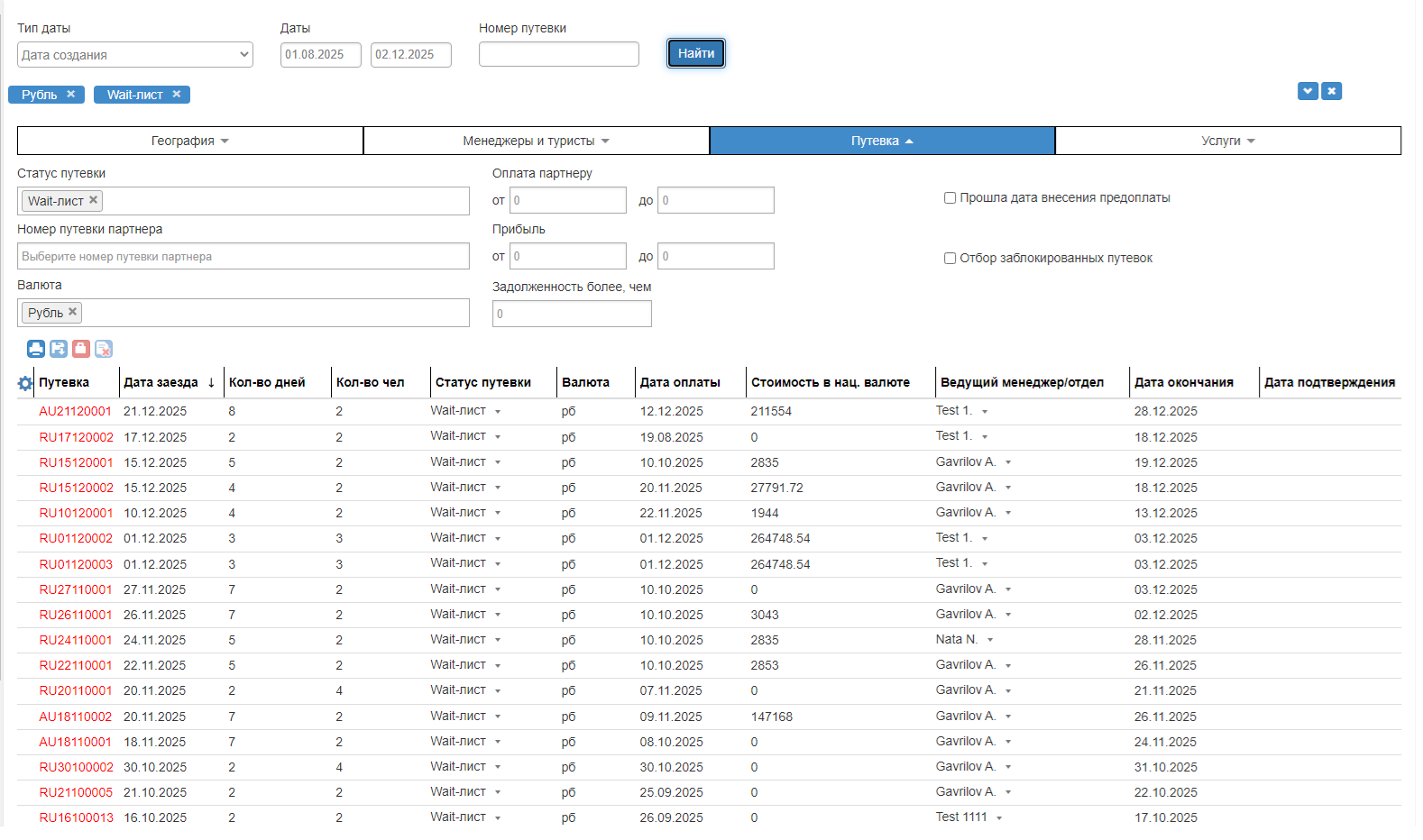Open table column settings gear icon
This screenshot has width=1423, height=840.
[x=25, y=383]
